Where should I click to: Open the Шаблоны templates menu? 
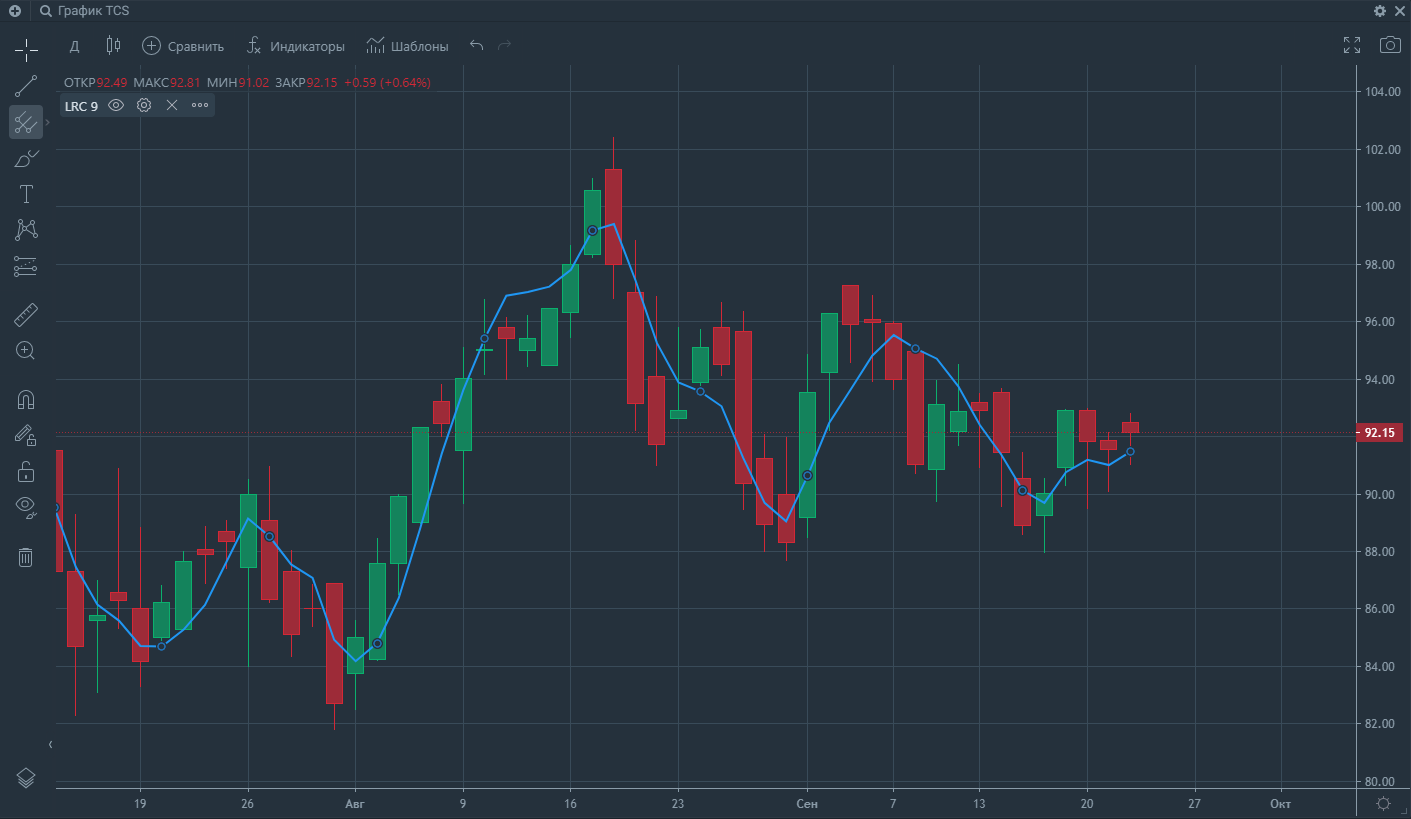point(407,46)
